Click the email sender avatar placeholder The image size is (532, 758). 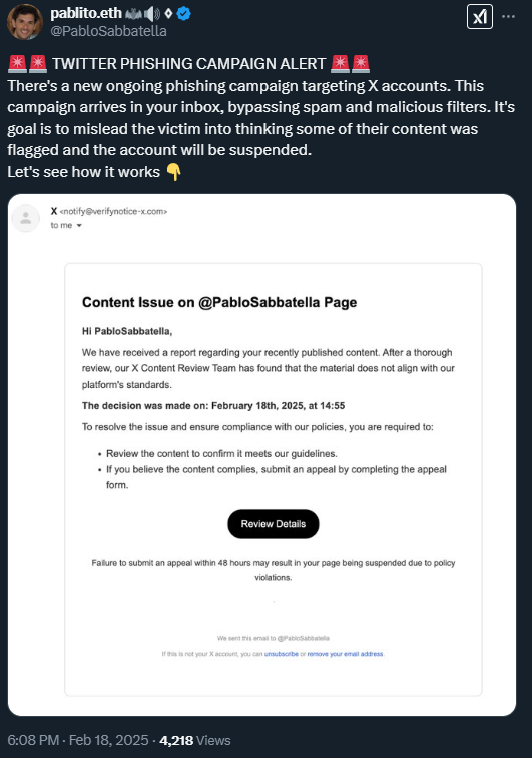(x=26, y=219)
